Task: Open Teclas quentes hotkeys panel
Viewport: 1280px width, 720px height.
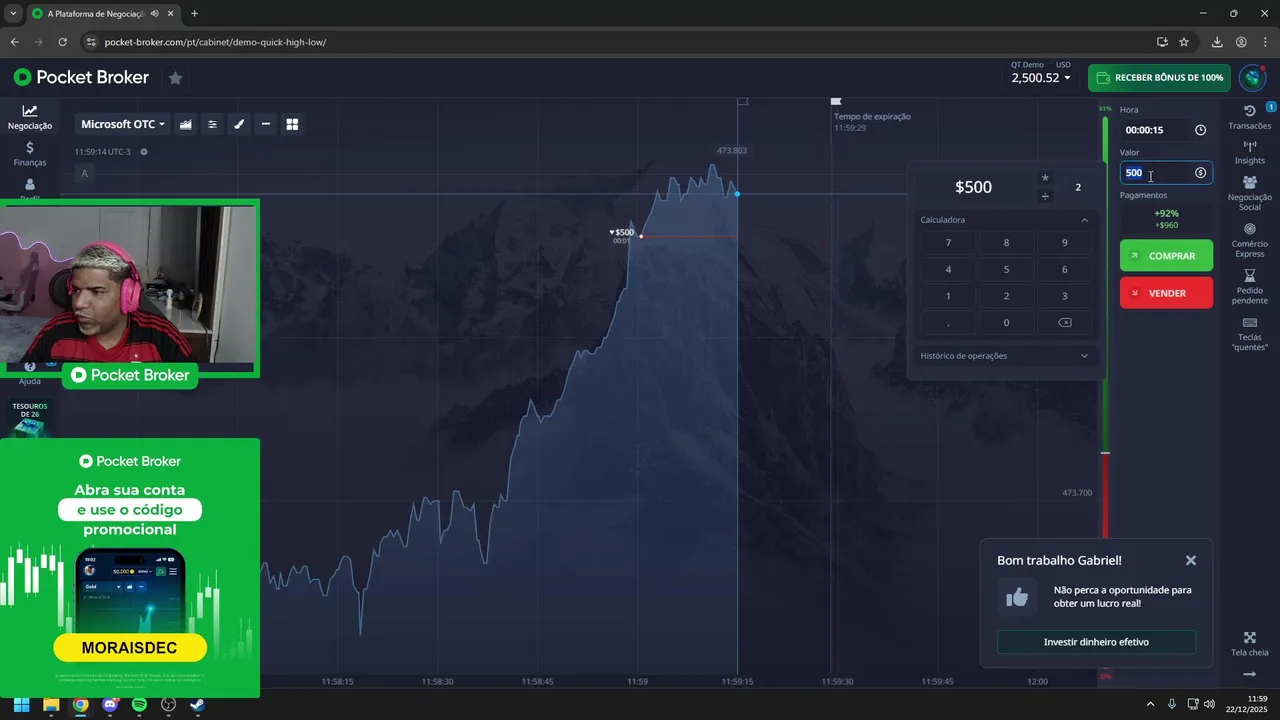Action: pyautogui.click(x=1250, y=334)
